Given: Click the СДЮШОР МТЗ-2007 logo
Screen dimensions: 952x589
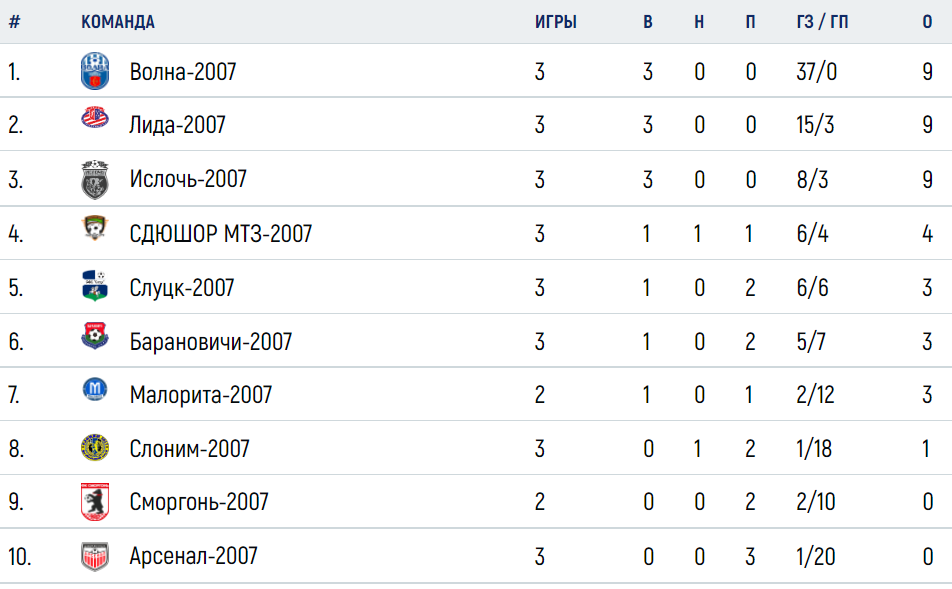Looking at the screenshot, I should click(95, 227).
